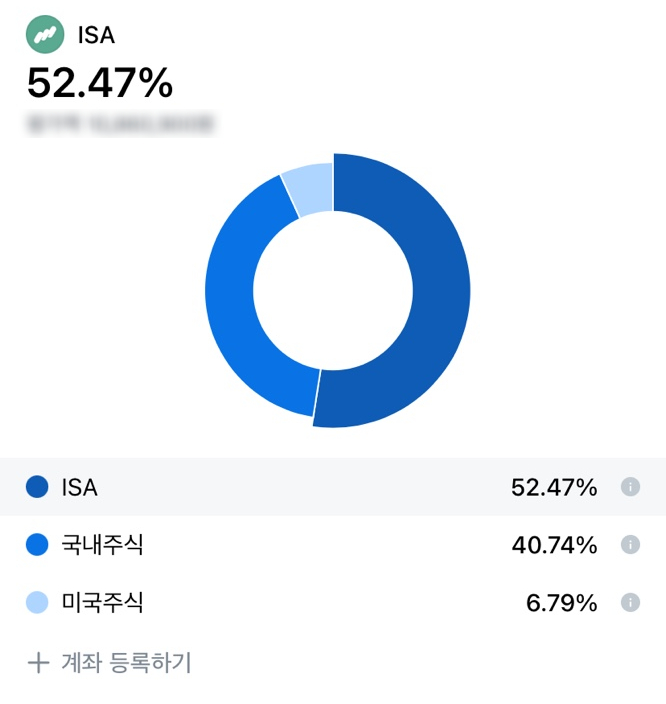Image resolution: width=666 pixels, height=704 pixels.
Task: Open info icon for 미국주식 row
Action: 630,603
